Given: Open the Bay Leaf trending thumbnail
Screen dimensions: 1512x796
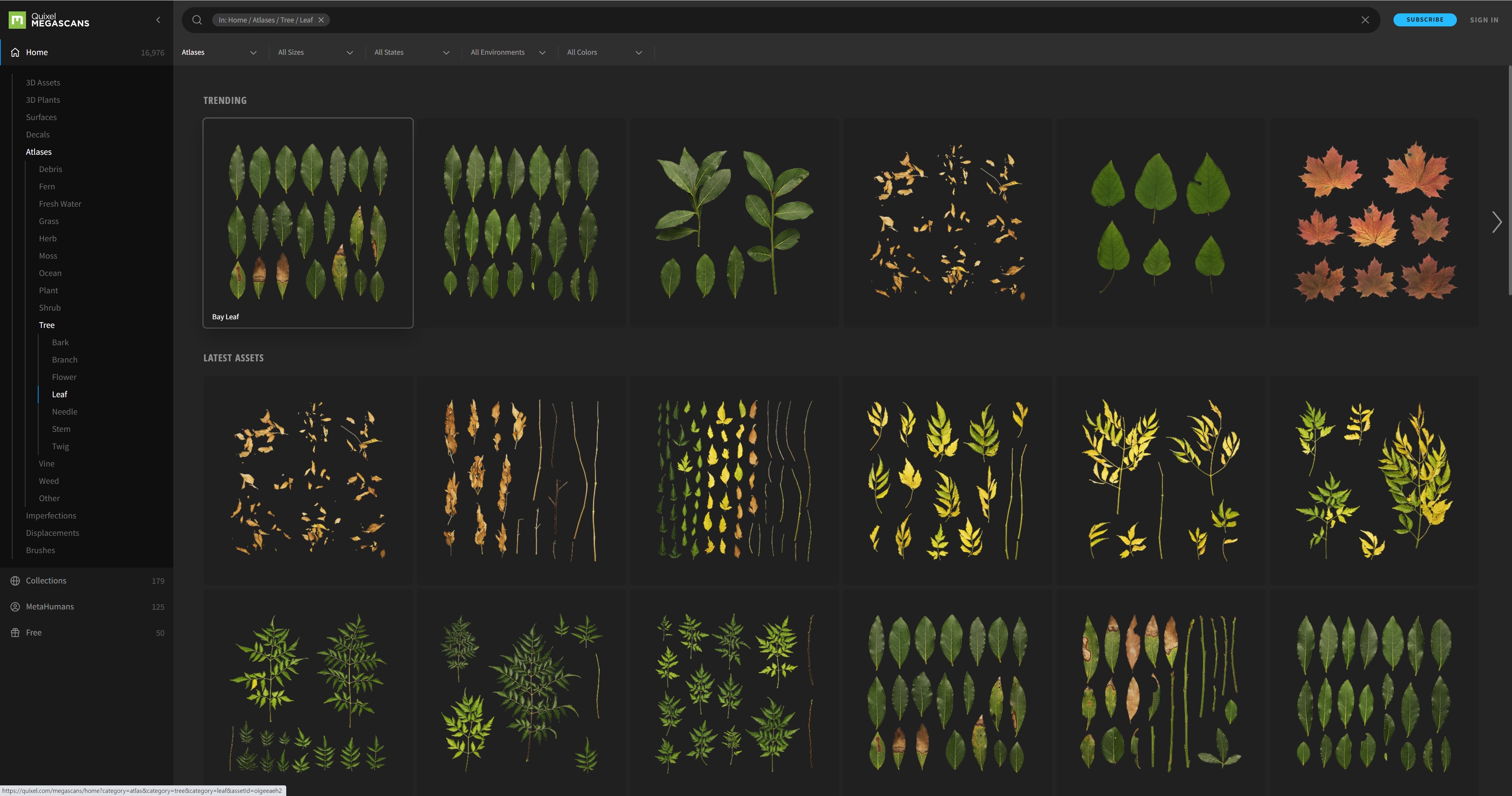Looking at the screenshot, I should (x=308, y=222).
